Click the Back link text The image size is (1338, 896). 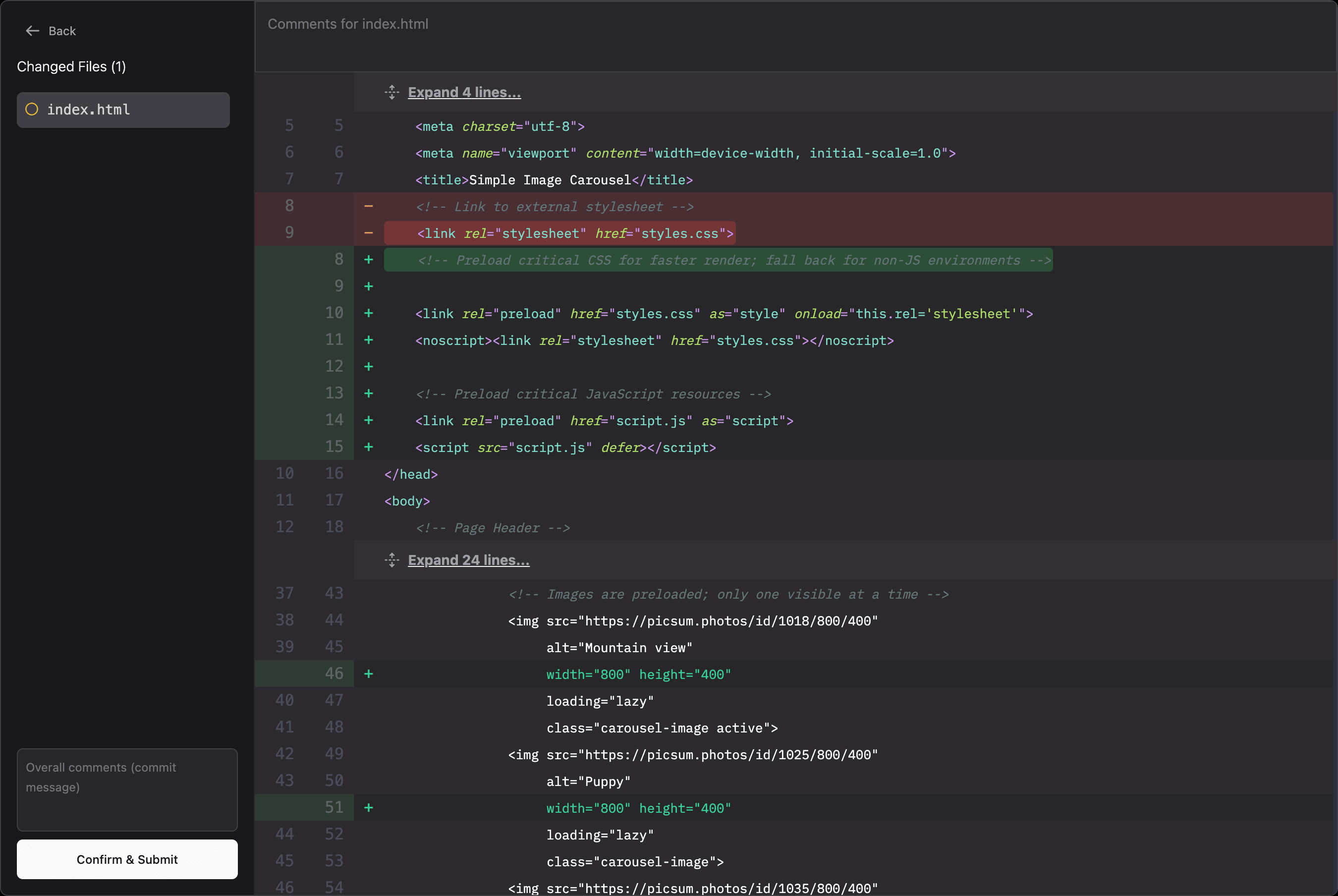tap(62, 31)
